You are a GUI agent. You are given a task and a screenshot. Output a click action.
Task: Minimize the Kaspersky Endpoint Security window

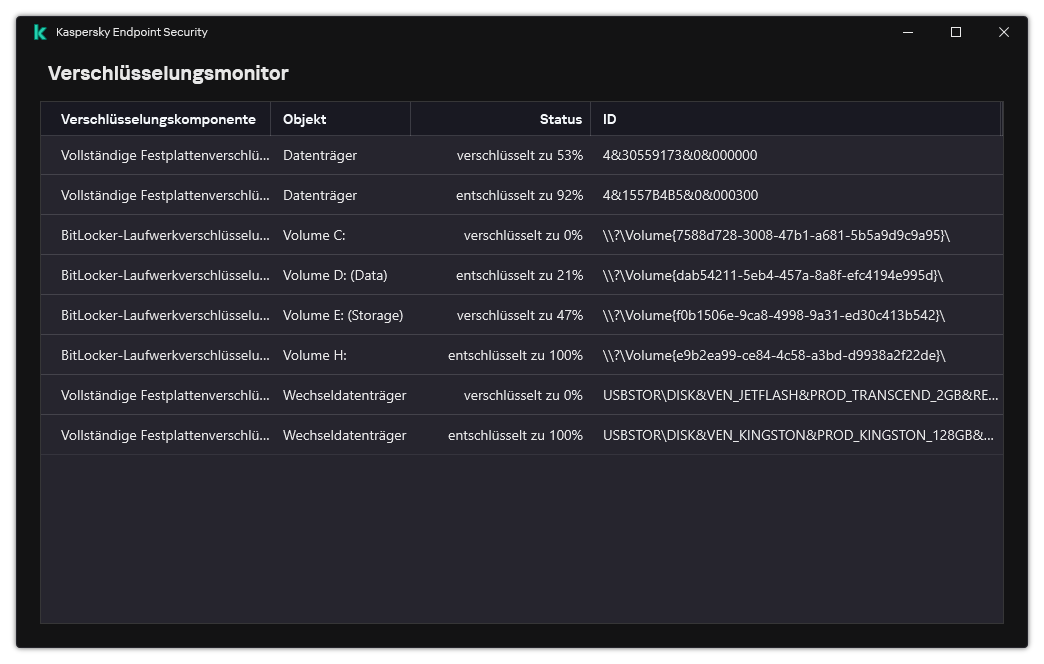point(908,32)
